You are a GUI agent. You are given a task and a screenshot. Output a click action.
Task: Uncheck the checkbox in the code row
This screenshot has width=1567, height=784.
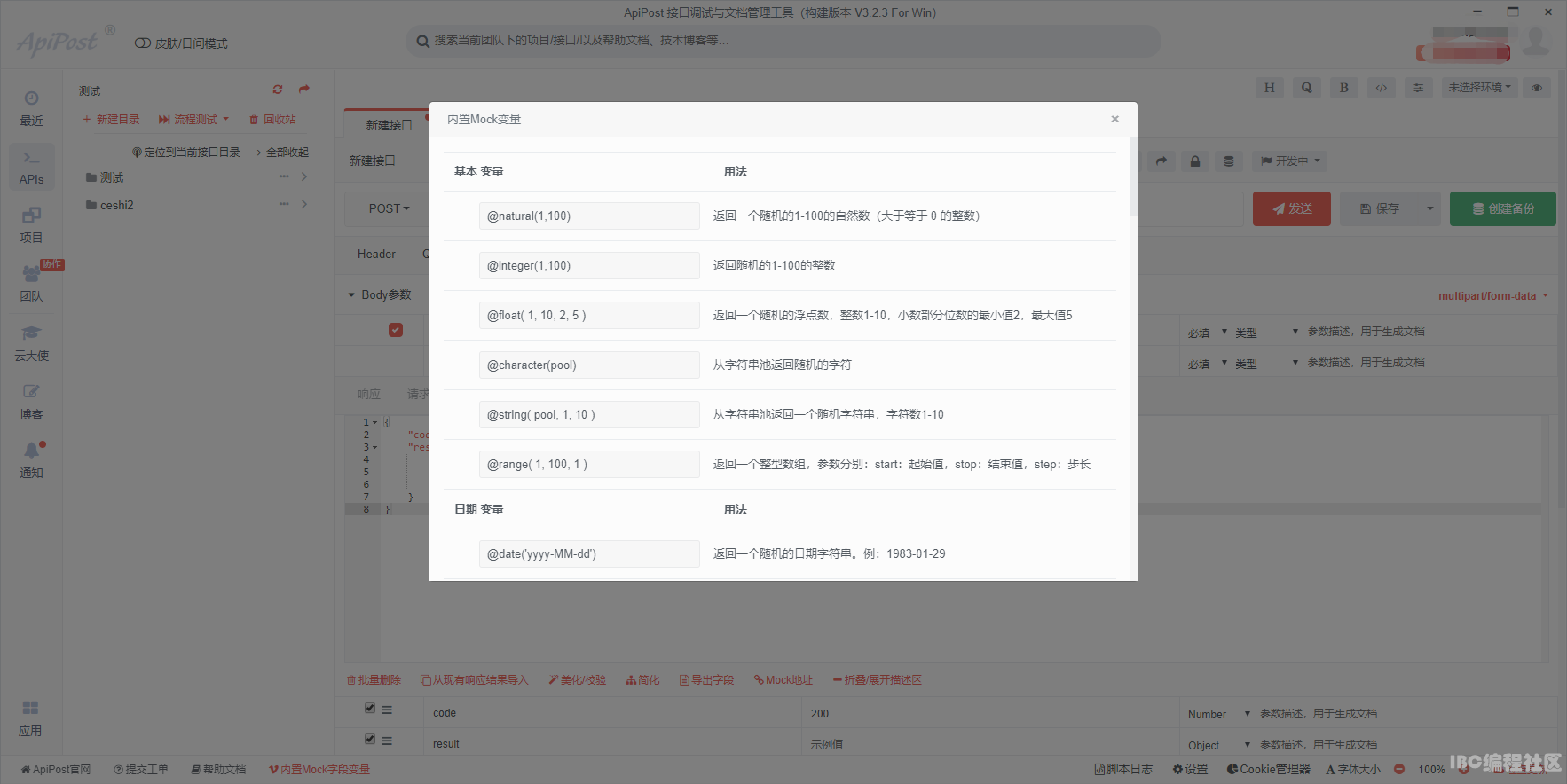coord(370,708)
